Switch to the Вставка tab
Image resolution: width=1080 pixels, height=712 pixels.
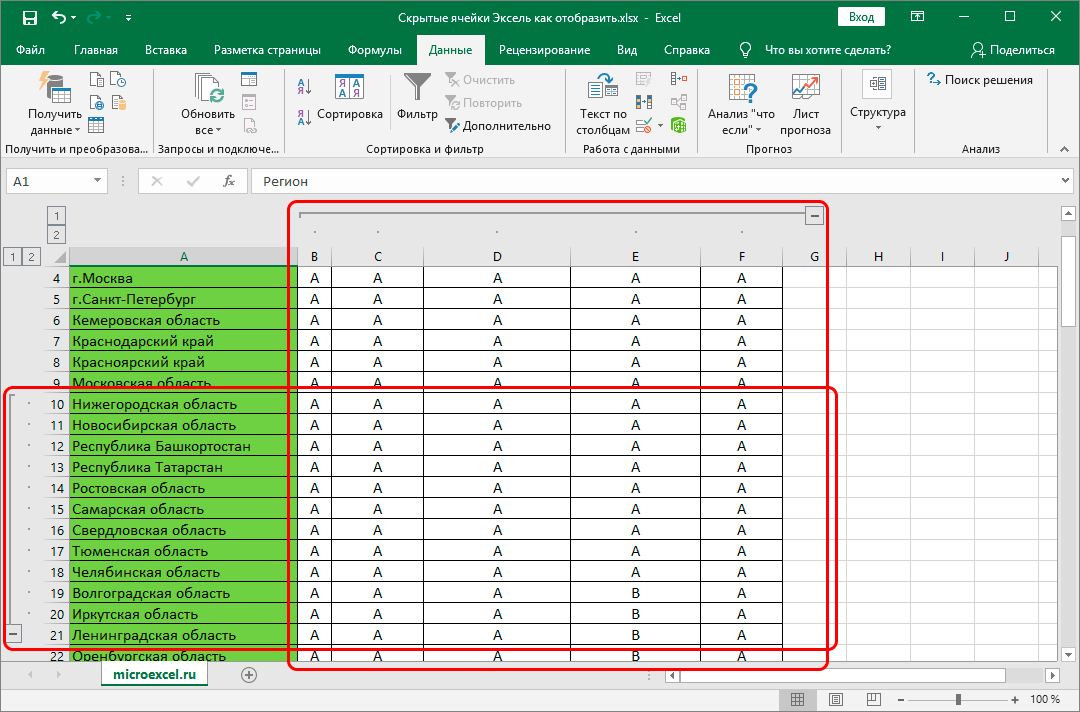166,50
